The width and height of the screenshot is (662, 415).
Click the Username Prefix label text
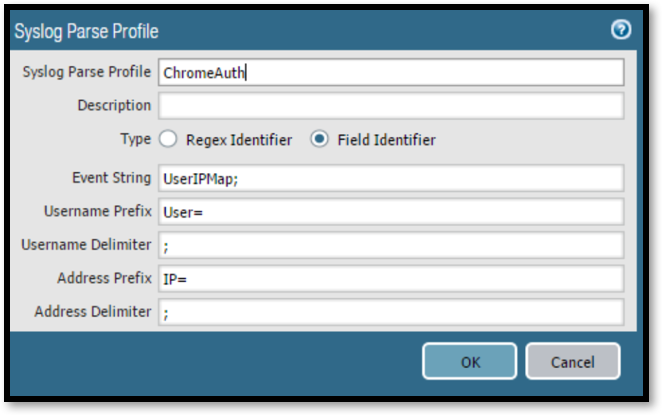(98, 211)
